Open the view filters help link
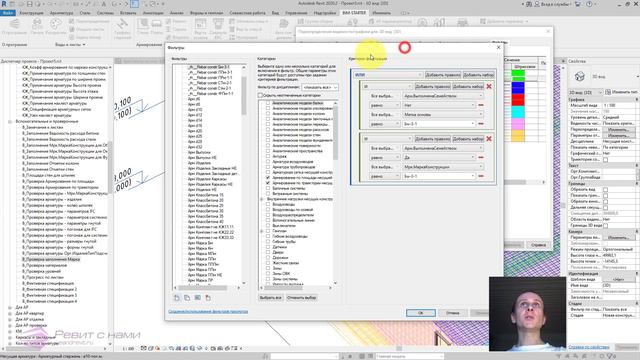Viewport: 640px width, 360px height. pyautogui.click(x=208, y=311)
